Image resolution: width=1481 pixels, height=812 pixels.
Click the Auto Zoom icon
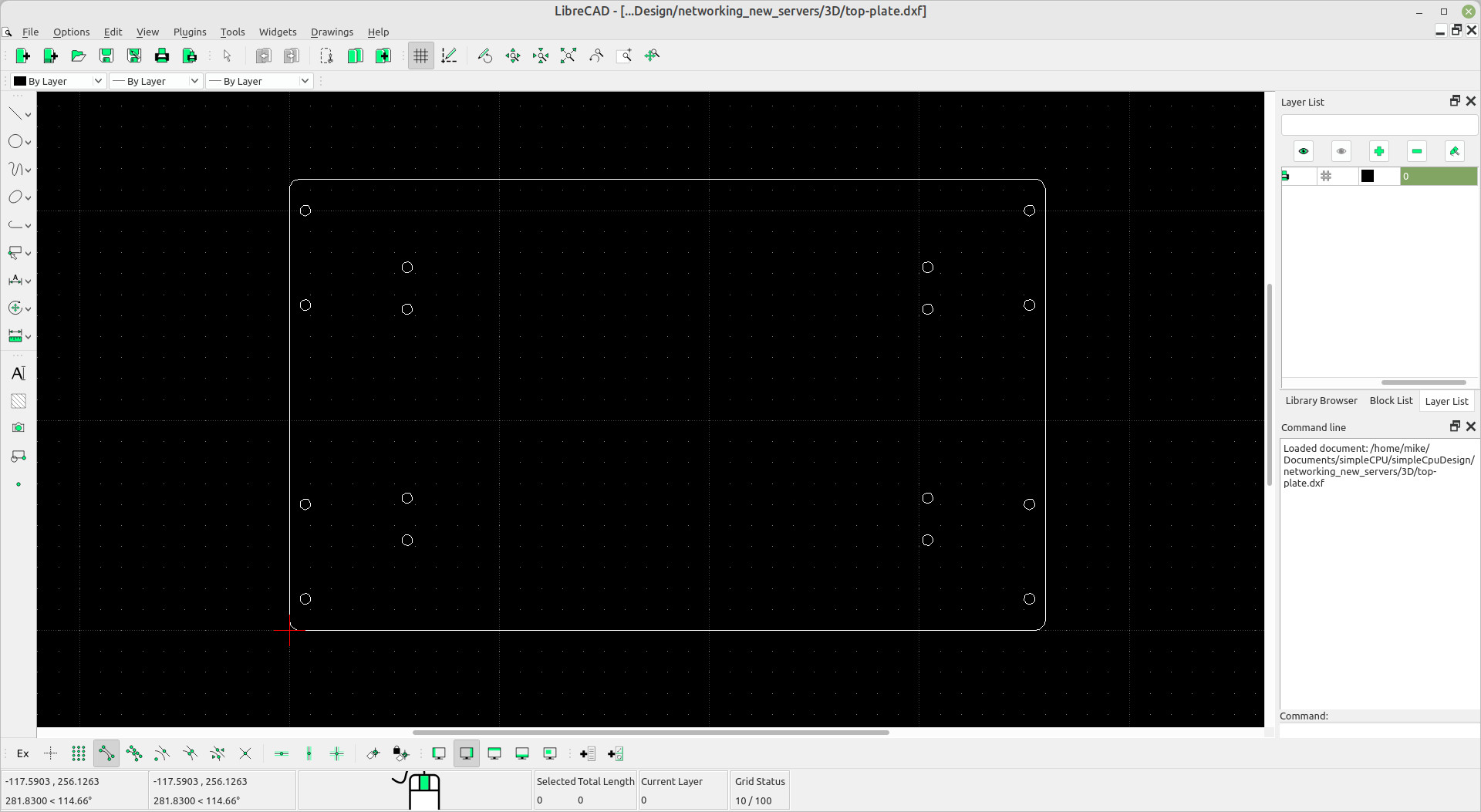(568, 56)
